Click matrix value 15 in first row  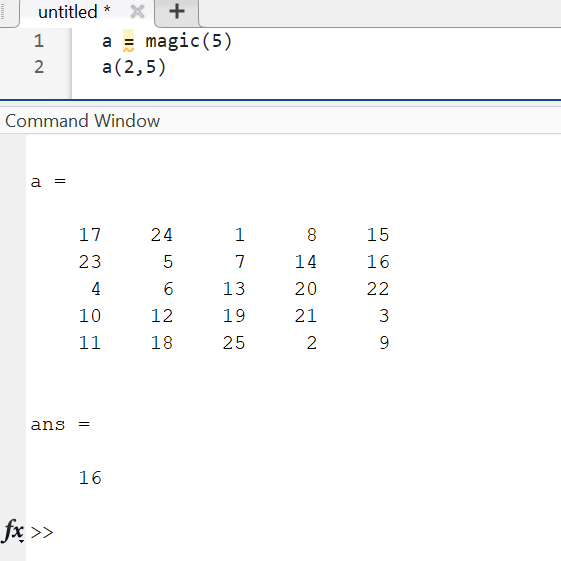click(378, 235)
